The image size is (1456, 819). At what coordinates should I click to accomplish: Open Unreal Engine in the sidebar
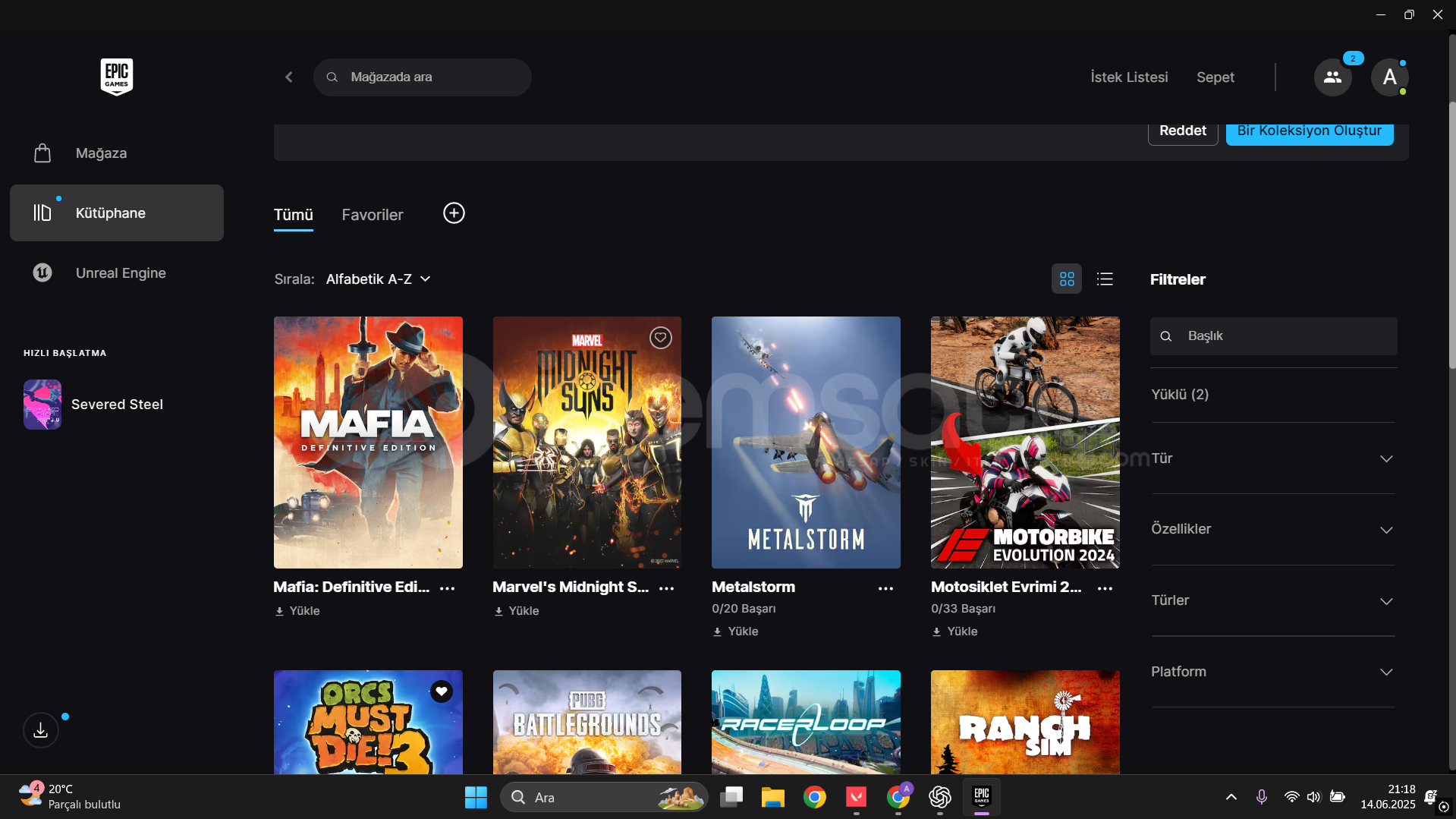(117, 273)
